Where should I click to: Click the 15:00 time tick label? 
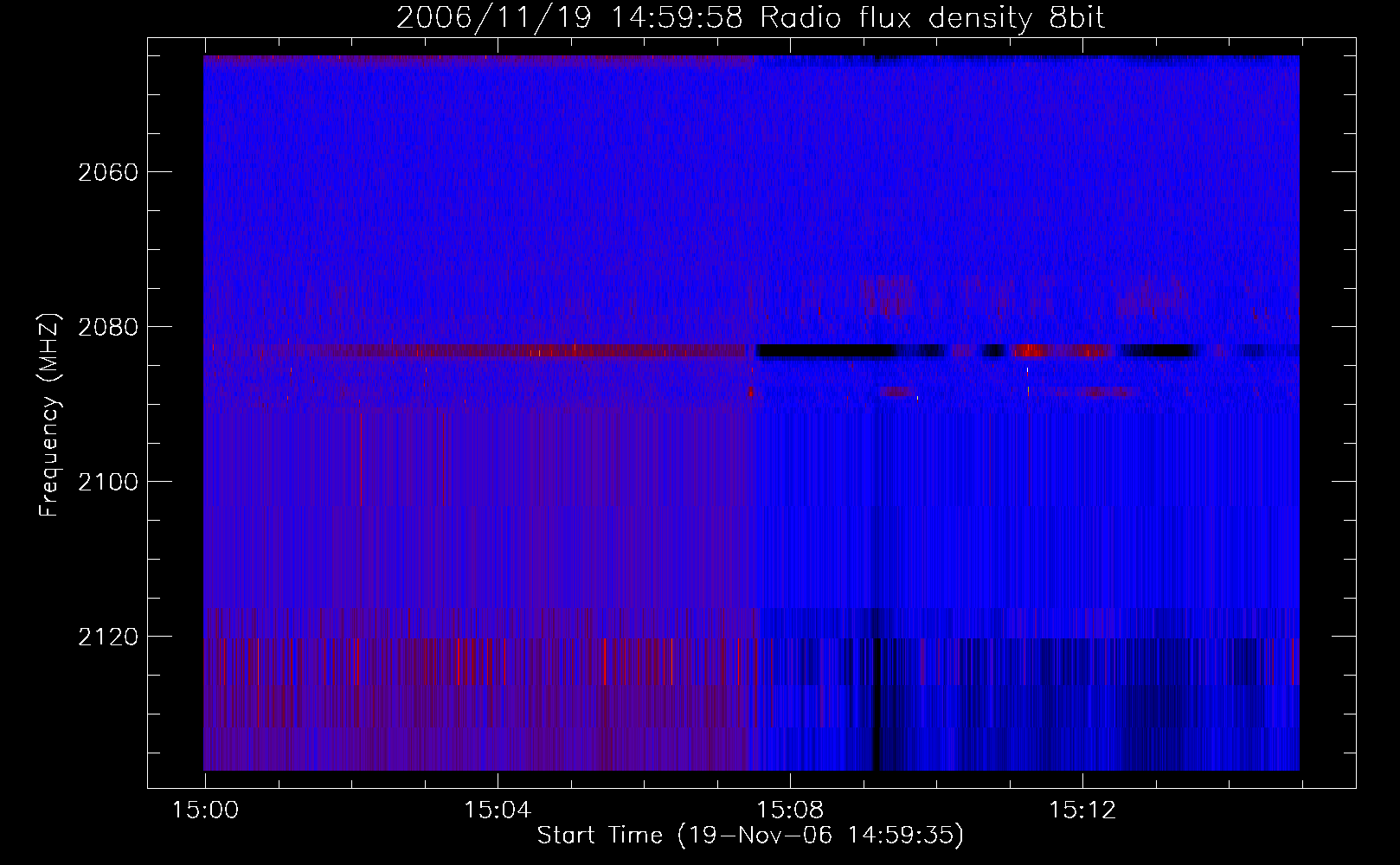click(x=205, y=811)
